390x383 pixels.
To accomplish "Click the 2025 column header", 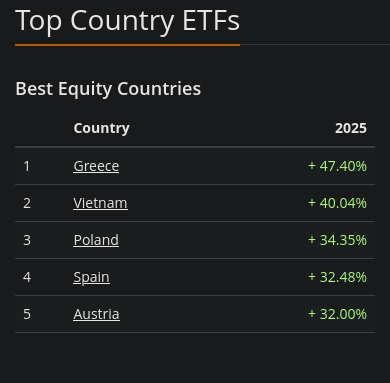I will coord(351,128).
